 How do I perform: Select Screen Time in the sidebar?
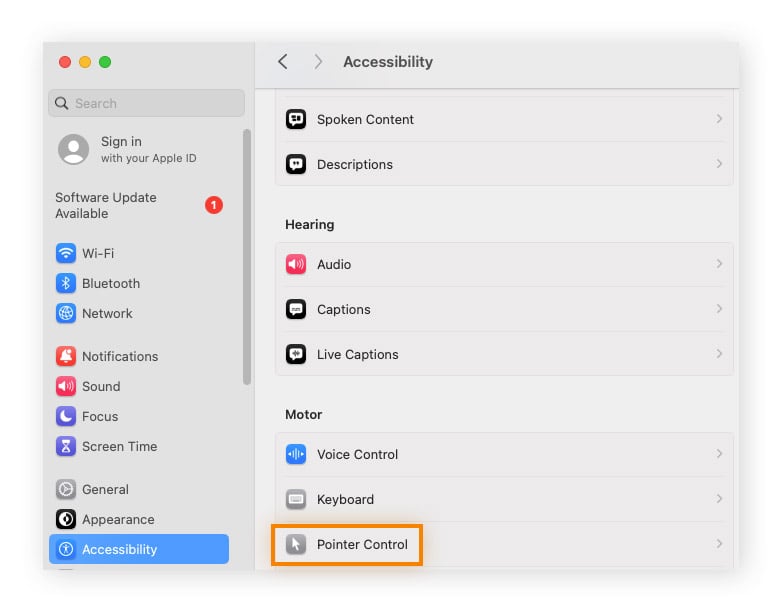pyautogui.click(x=139, y=446)
